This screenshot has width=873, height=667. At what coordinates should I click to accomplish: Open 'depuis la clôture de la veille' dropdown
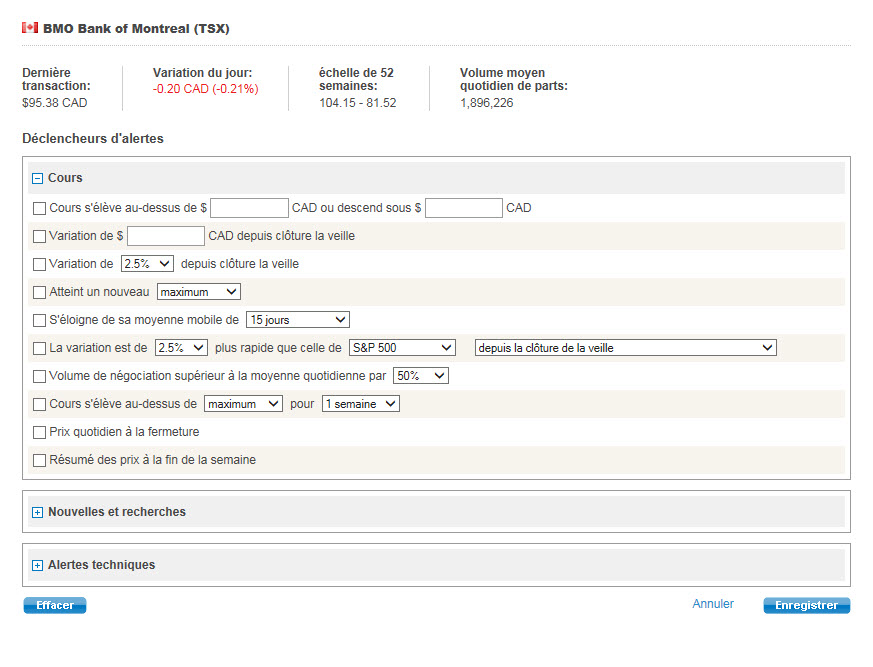[x=625, y=348]
